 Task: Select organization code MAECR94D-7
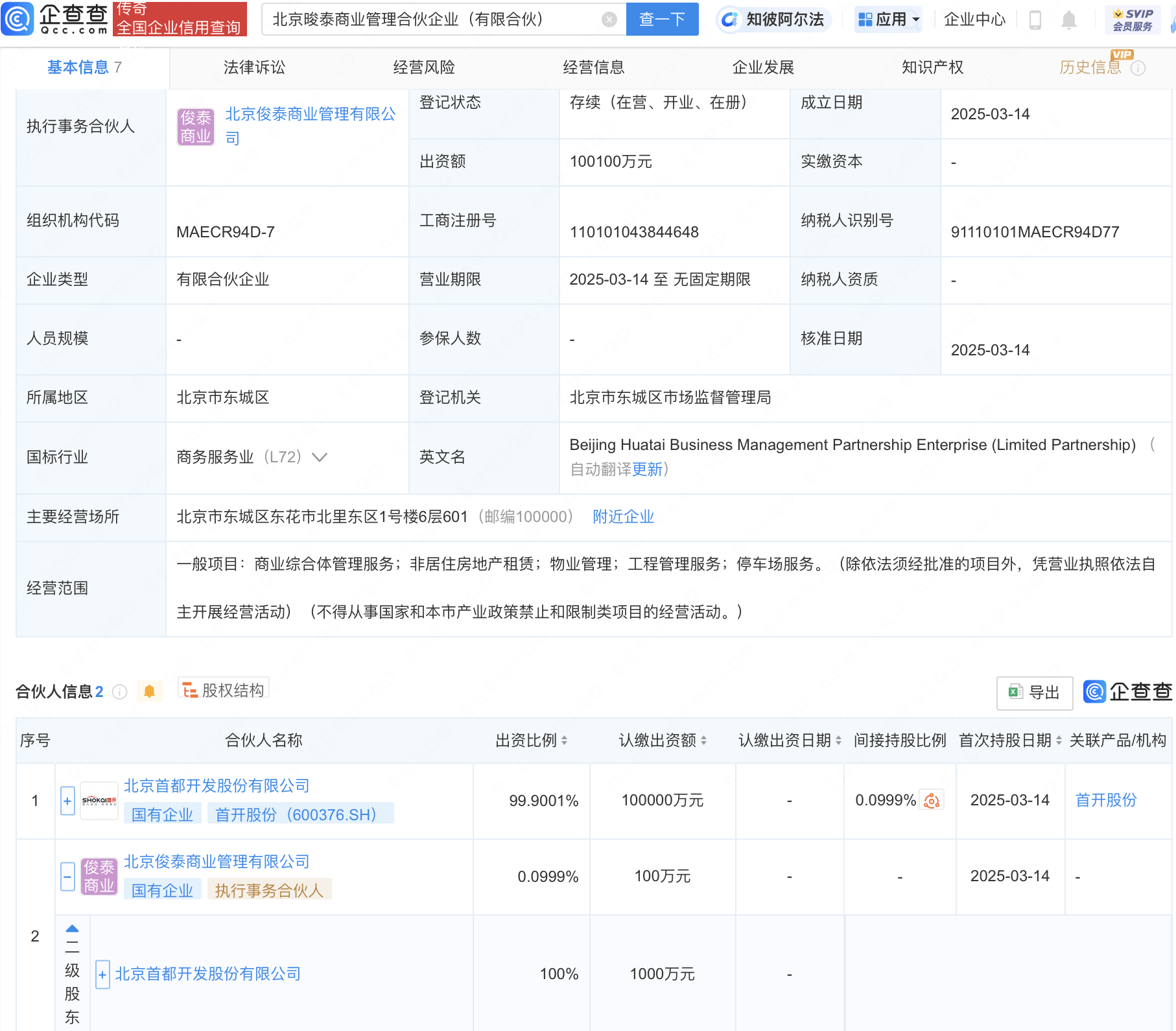point(226,232)
